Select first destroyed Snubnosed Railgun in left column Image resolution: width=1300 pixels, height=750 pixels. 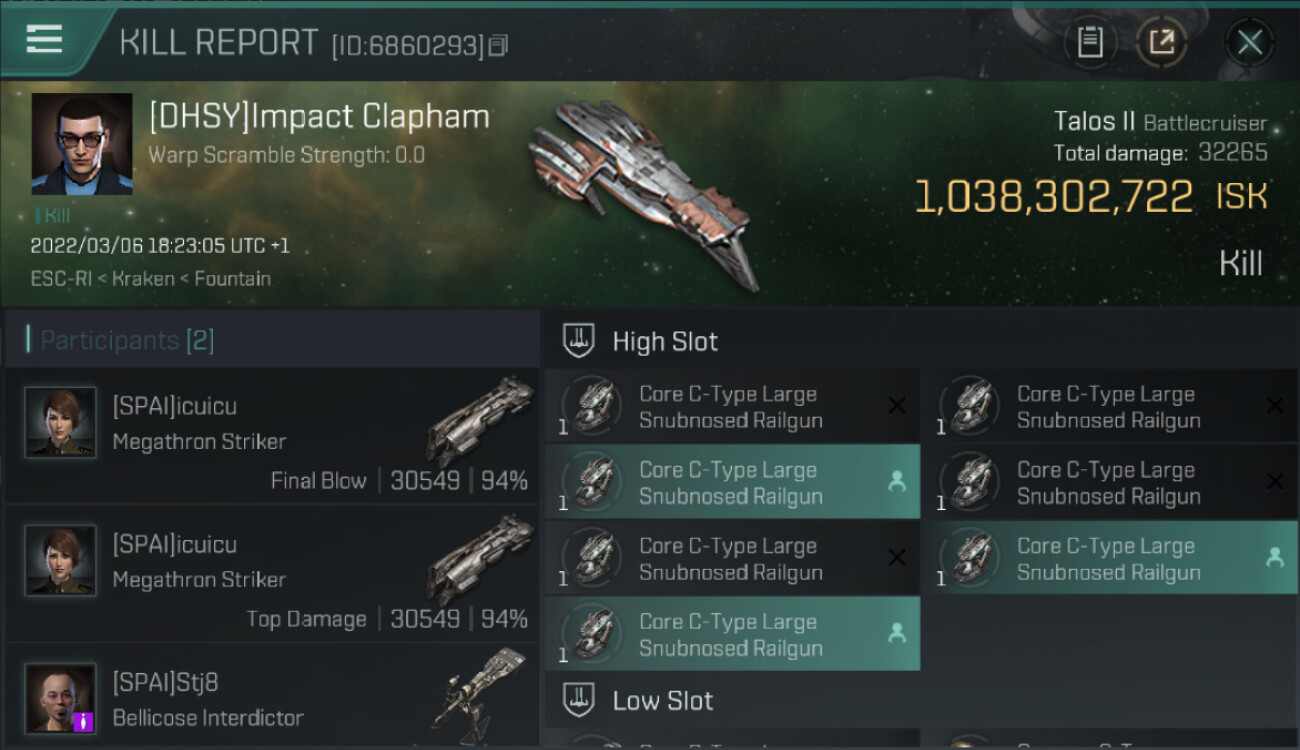pos(732,407)
